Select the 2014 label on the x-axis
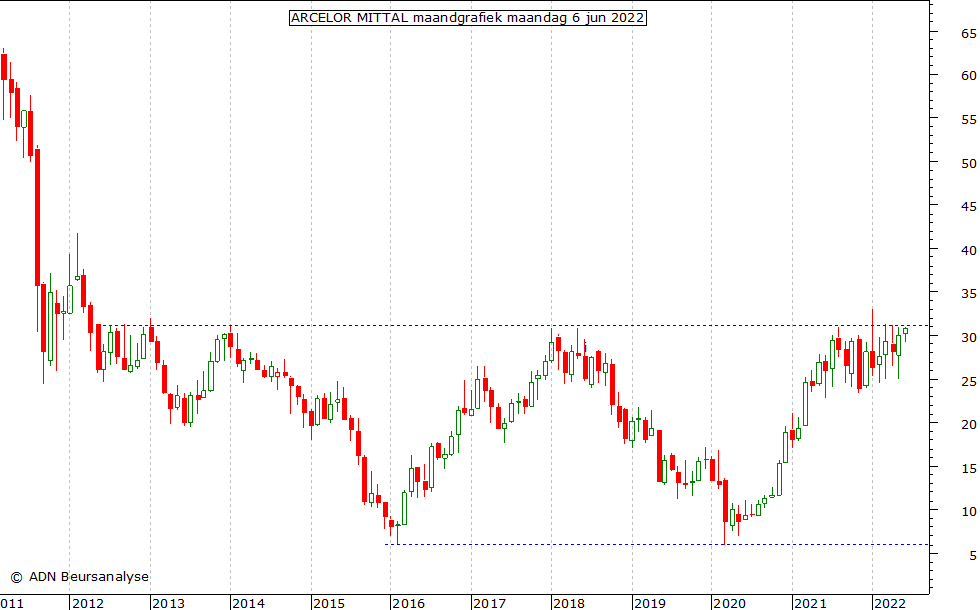This screenshot has height=610, width=980. tap(249, 604)
